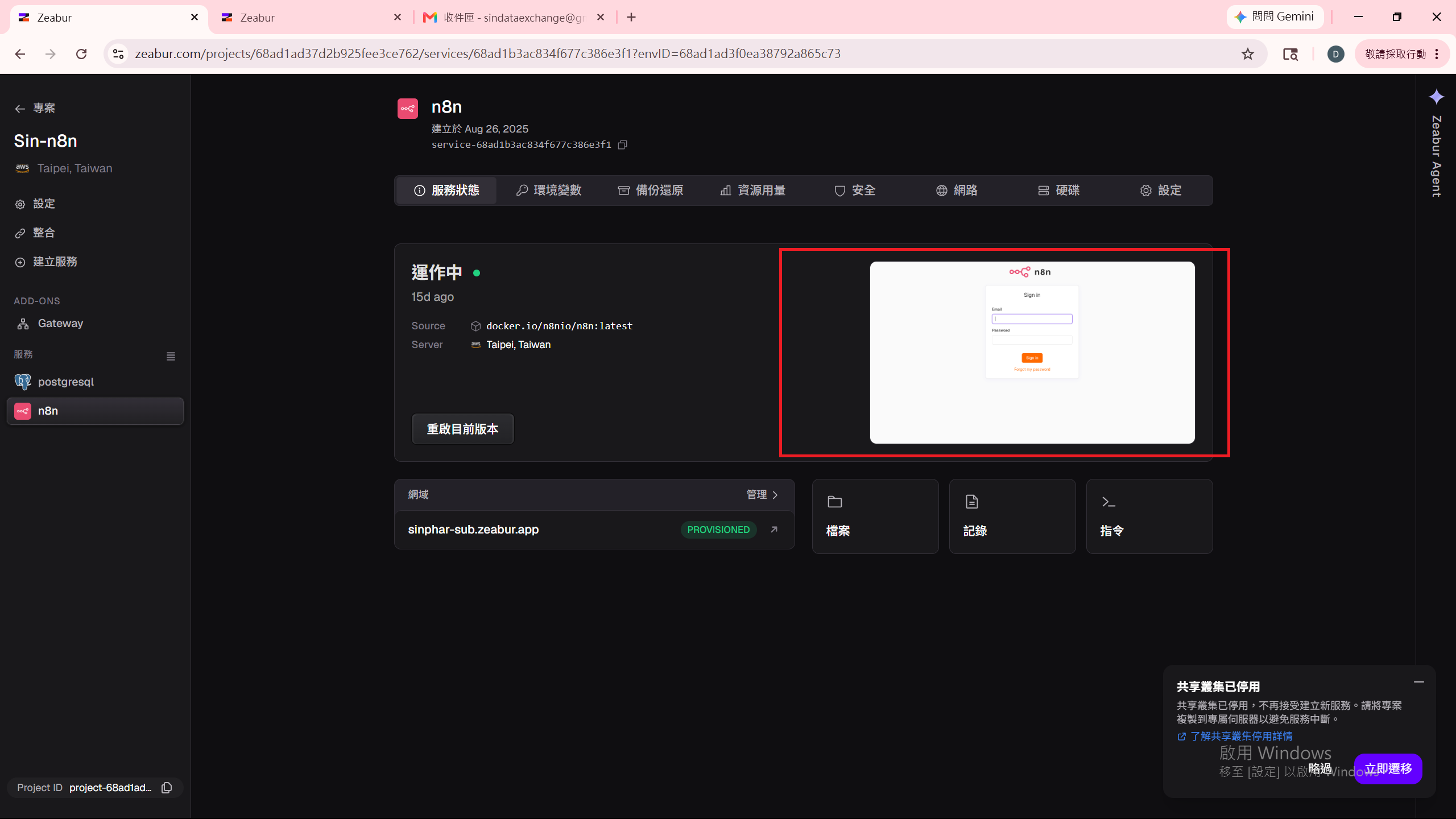Open the 記錄 logs card
The height and width of the screenshot is (819, 1456).
tap(1012, 516)
